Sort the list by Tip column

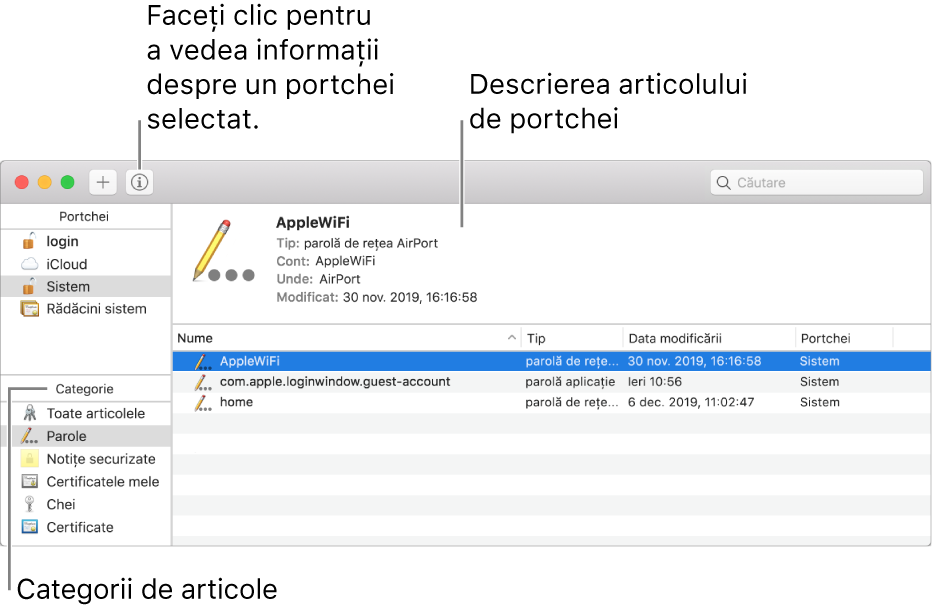[537, 337]
